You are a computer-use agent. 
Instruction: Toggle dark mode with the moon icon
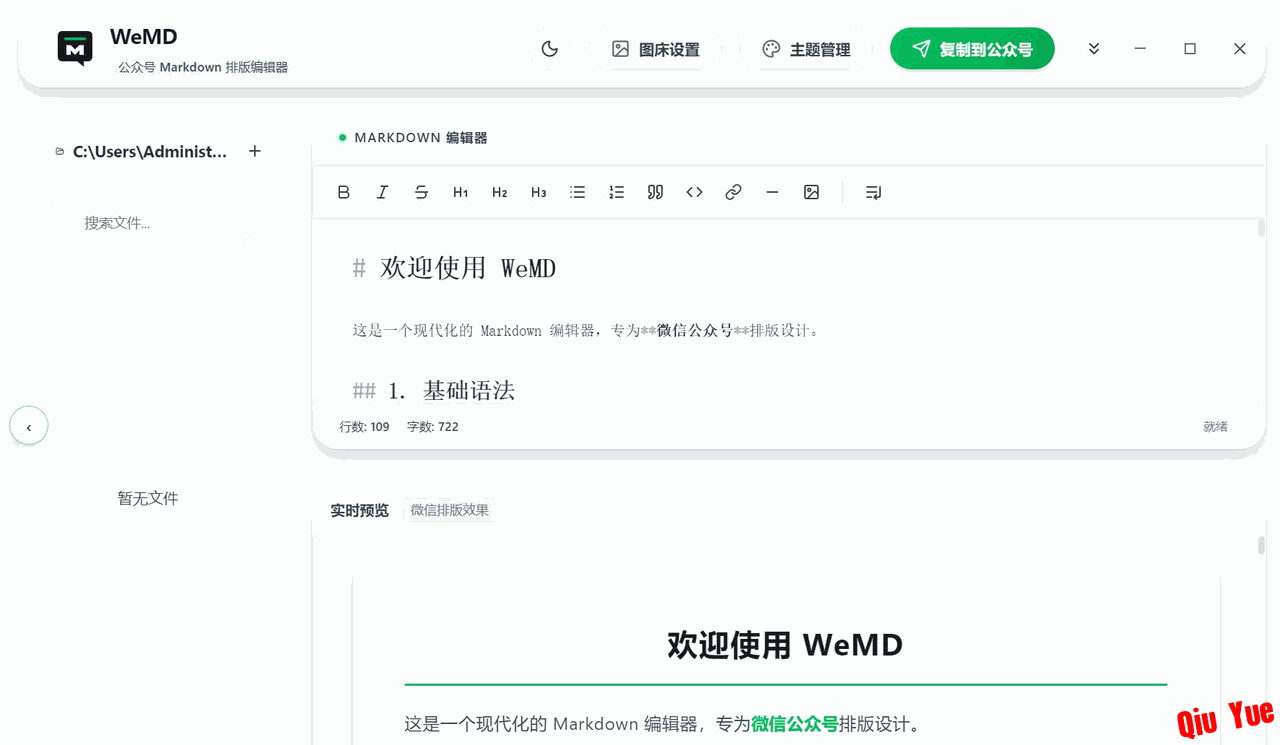tap(549, 49)
